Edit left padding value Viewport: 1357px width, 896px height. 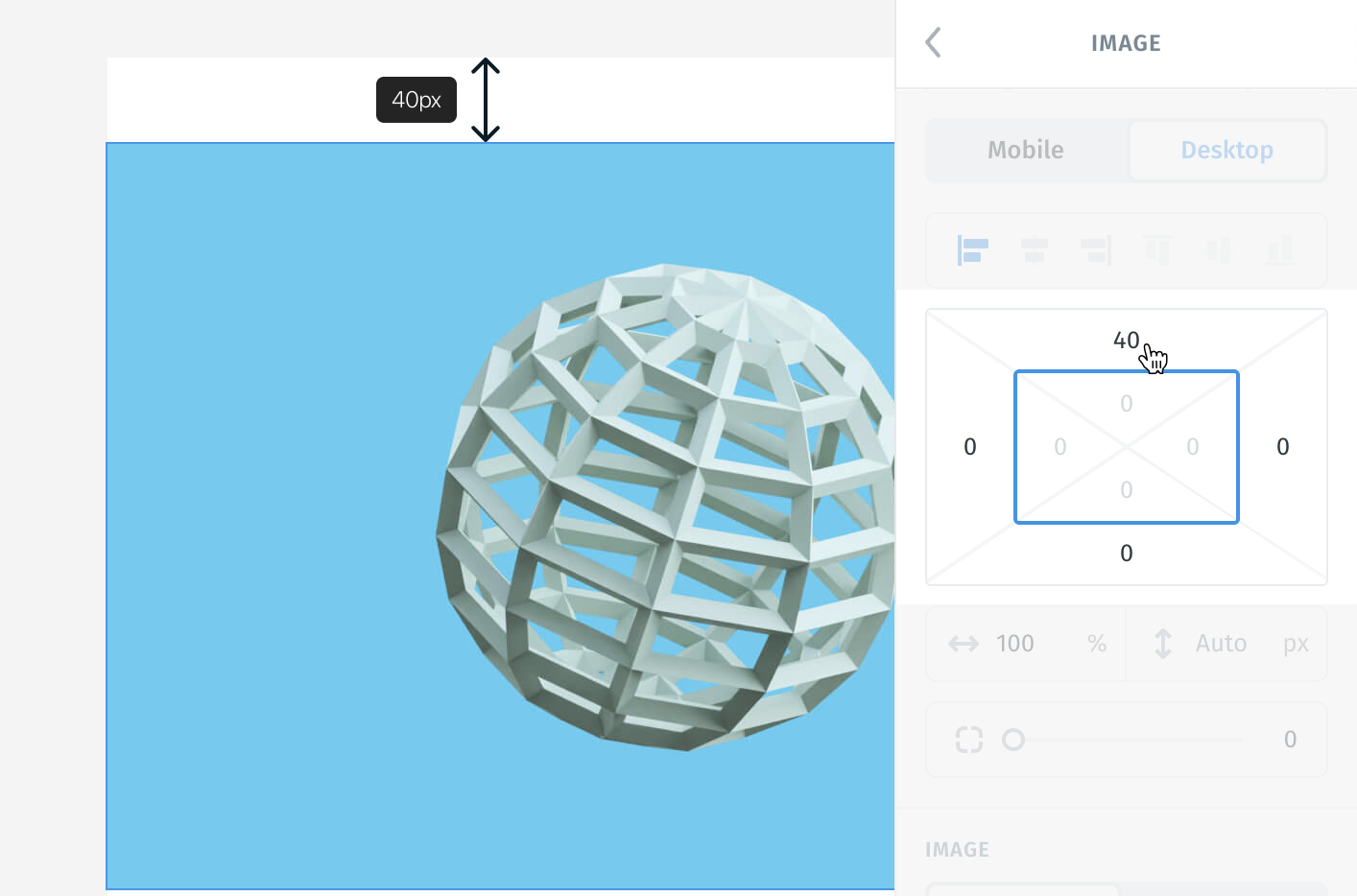1060,446
